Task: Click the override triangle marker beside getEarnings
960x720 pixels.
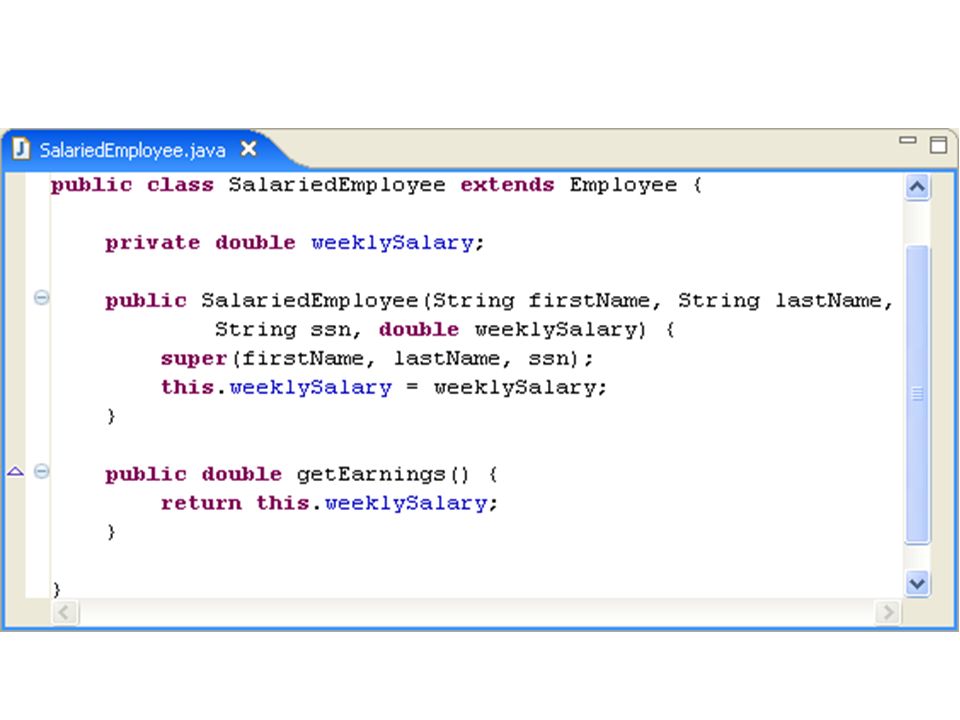Action: tap(15, 471)
